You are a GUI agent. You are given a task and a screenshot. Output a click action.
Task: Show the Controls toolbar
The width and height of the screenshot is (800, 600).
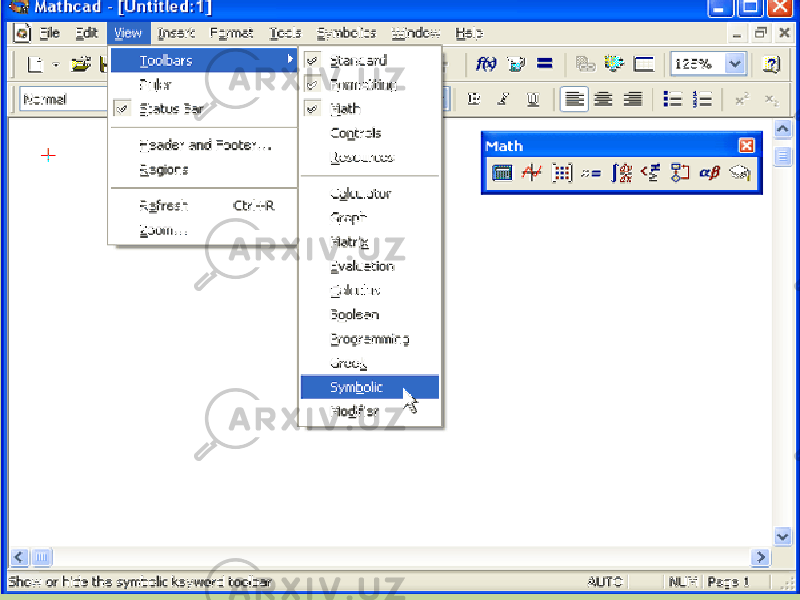(x=370, y=133)
